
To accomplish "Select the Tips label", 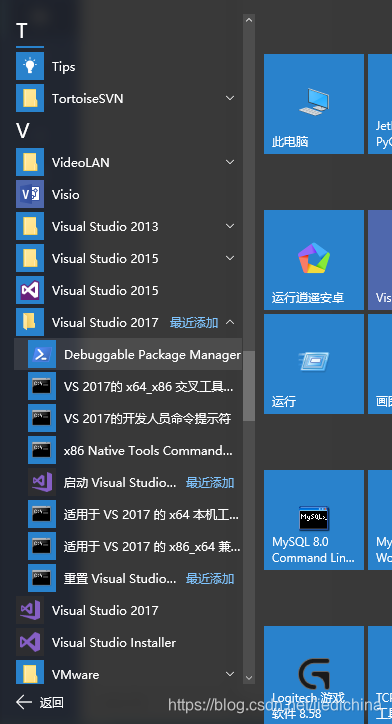I will point(64,67).
